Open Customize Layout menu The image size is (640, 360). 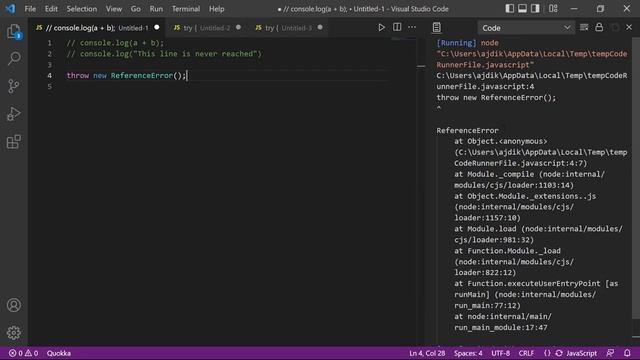point(553,9)
